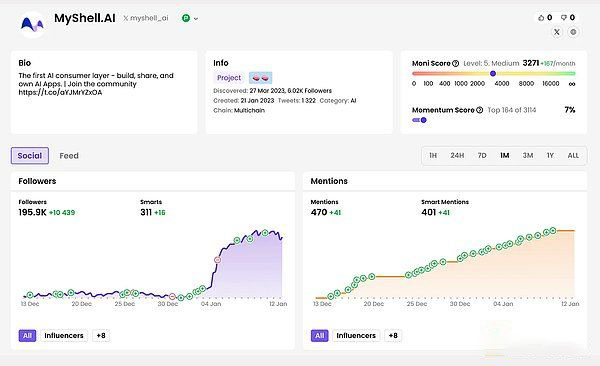
Task: Switch to the Feed tab
Action: pyautogui.click(x=69, y=156)
